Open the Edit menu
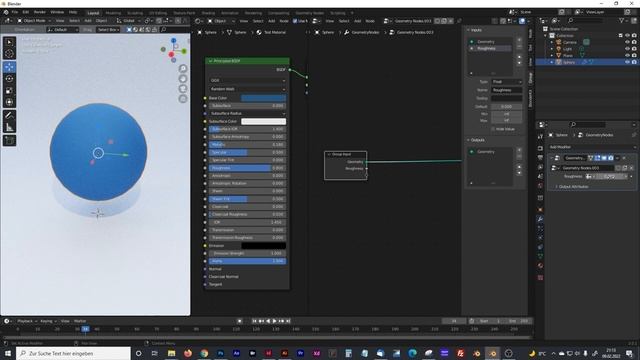The height and width of the screenshot is (360, 640). [x=26, y=12]
